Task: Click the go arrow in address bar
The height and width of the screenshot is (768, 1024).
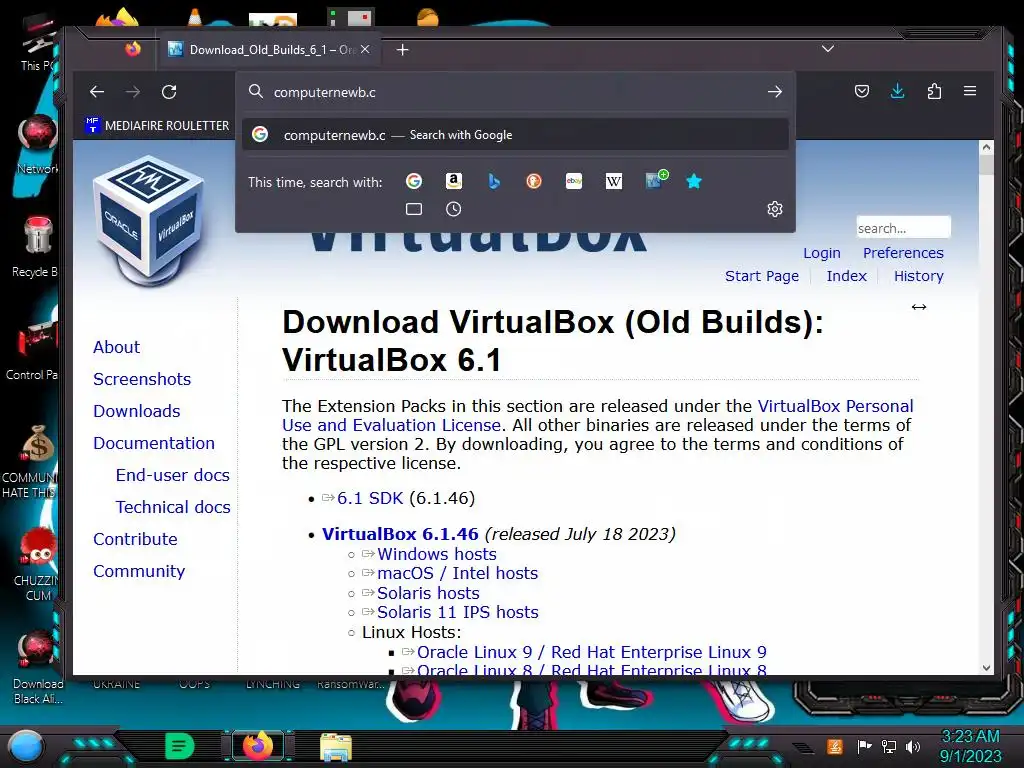Action: [x=775, y=92]
